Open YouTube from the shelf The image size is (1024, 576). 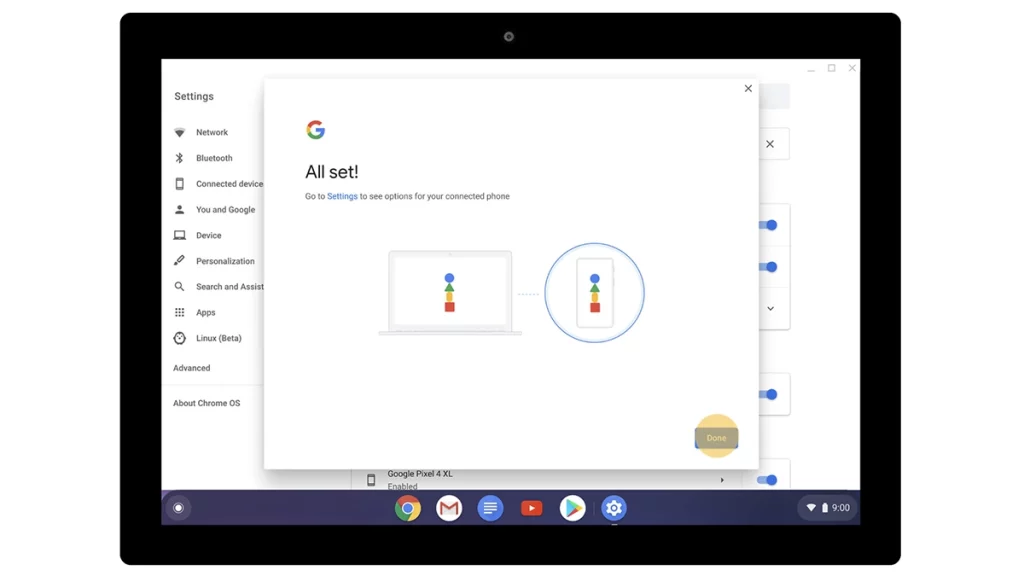coord(532,508)
